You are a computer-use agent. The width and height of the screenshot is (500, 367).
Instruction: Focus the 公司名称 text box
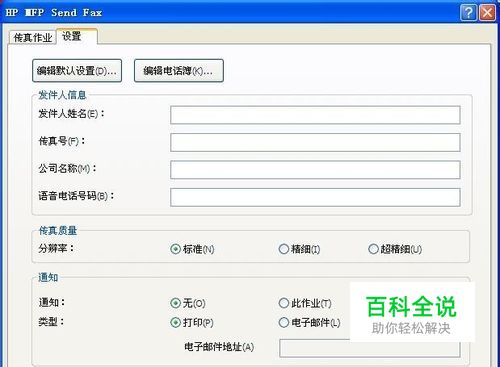pos(315,170)
